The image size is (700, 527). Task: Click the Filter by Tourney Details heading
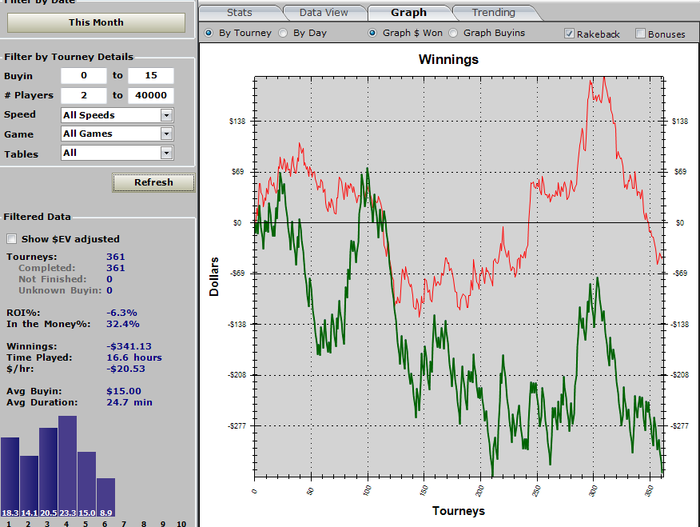coord(69,57)
